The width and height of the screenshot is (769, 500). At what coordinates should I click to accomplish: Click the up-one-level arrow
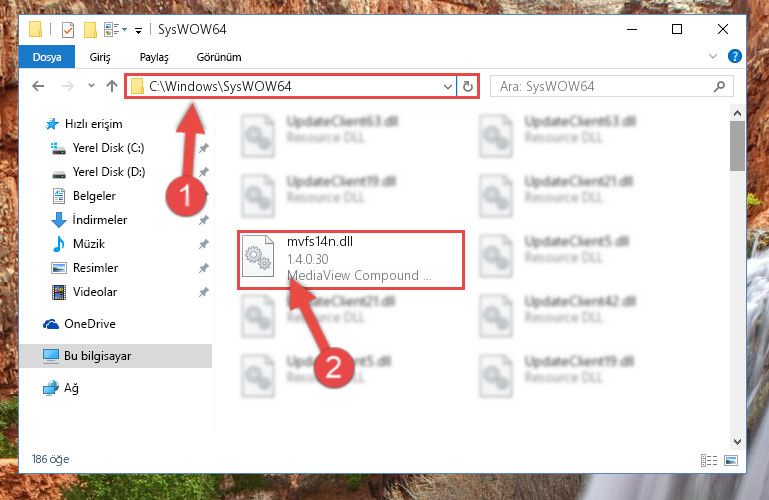tap(112, 86)
